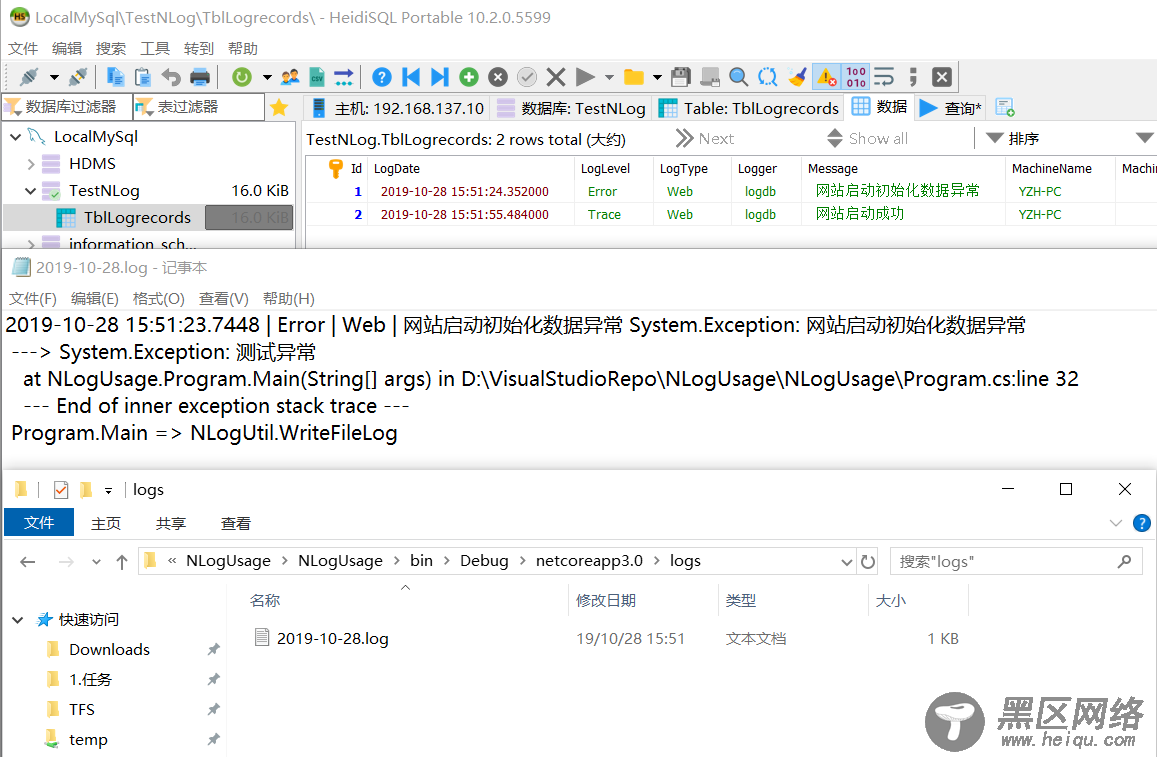Click the export CSV icon

(317, 77)
